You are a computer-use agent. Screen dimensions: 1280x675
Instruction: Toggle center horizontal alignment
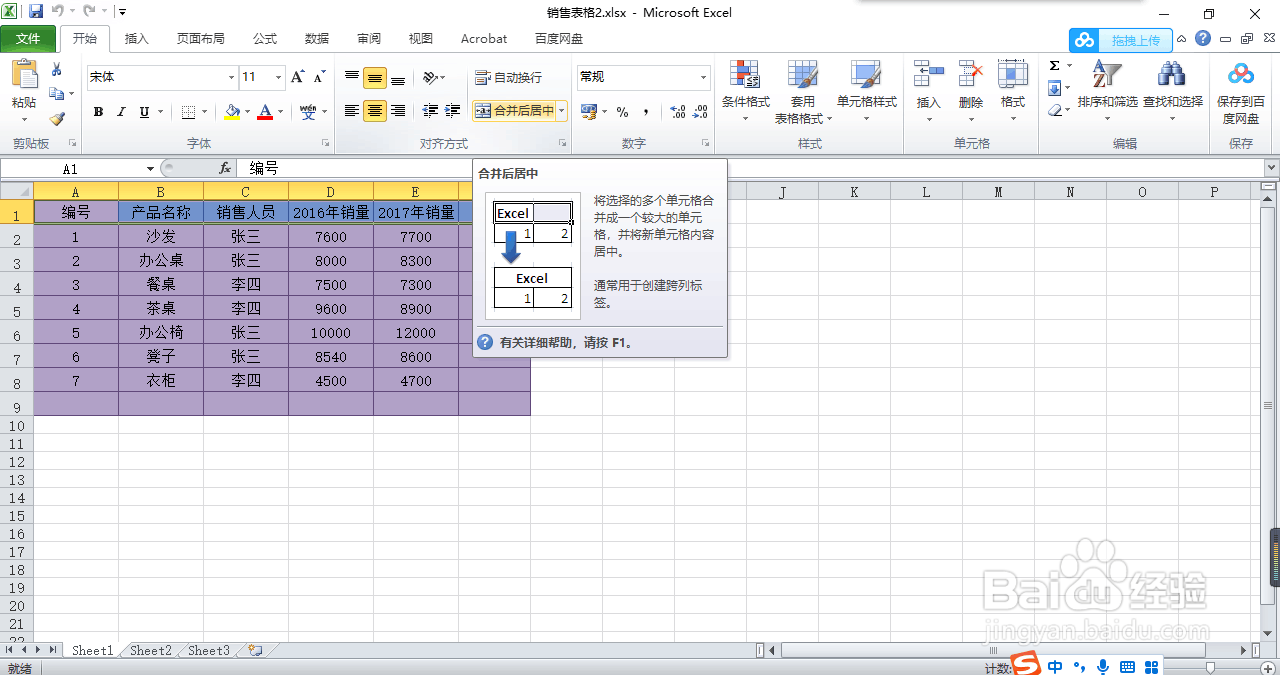pos(375,111)
